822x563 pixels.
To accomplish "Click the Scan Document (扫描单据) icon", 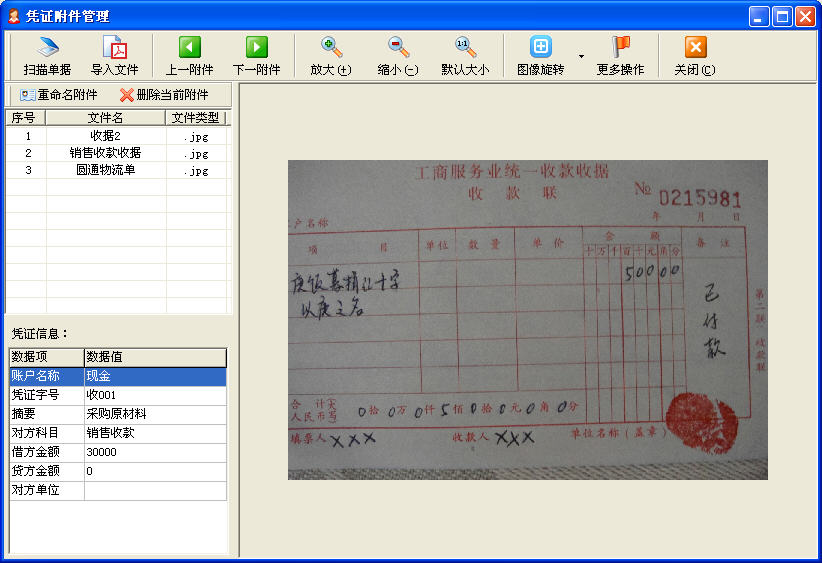I will [47, 47].
